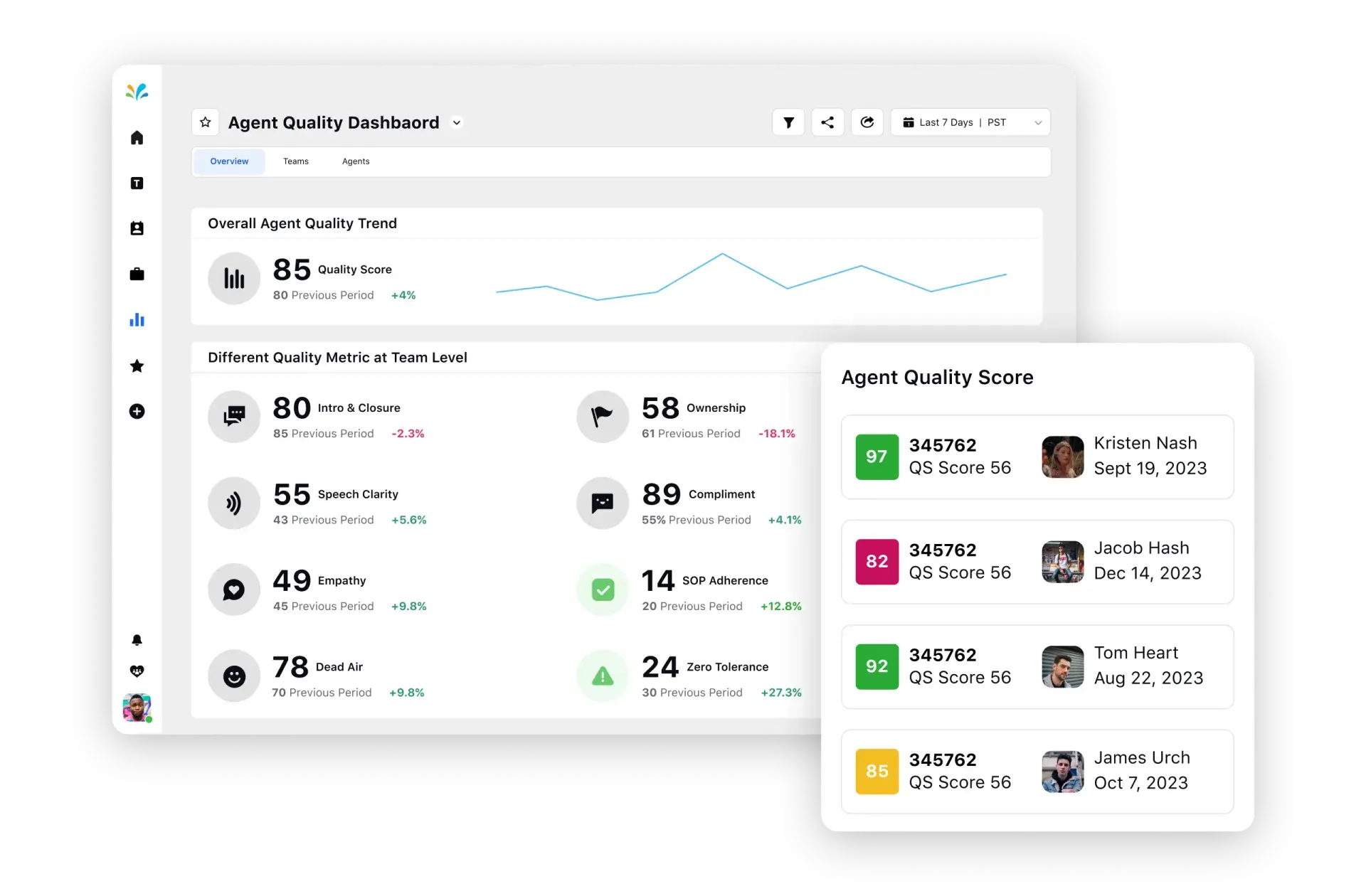
Task: Click the refresh/reload icon in toolbar
Action: coord(865,122)
